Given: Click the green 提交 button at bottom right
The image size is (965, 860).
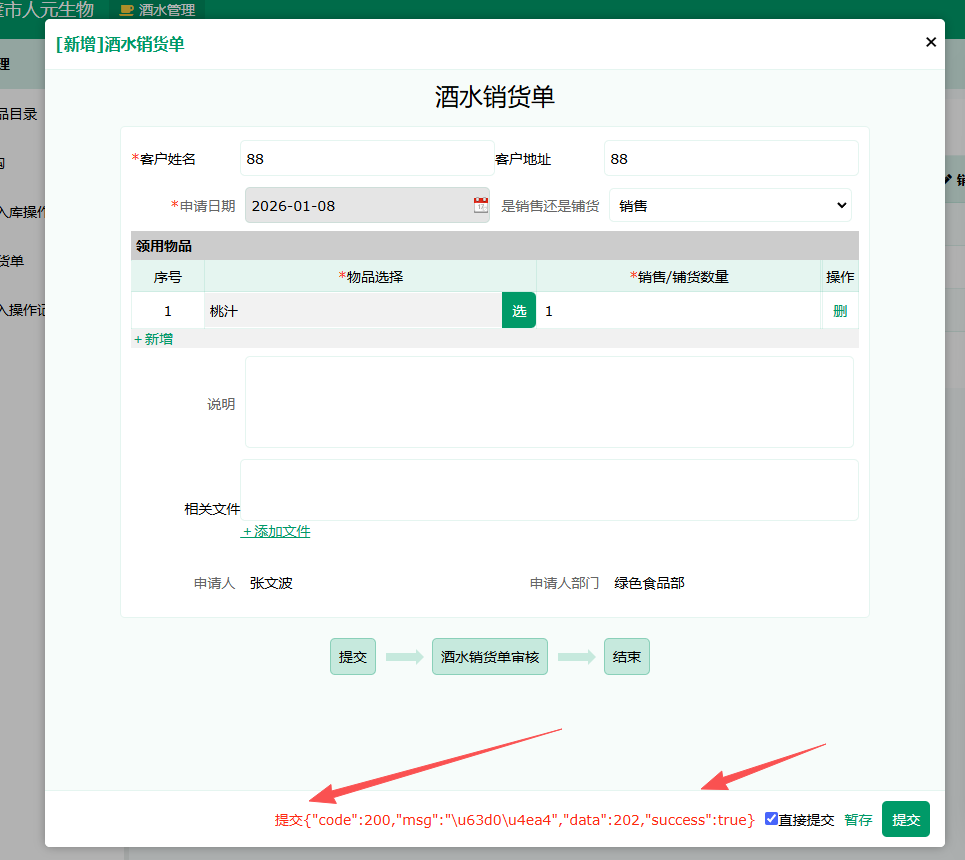Looking at the screenshot, I should point(905,819).
